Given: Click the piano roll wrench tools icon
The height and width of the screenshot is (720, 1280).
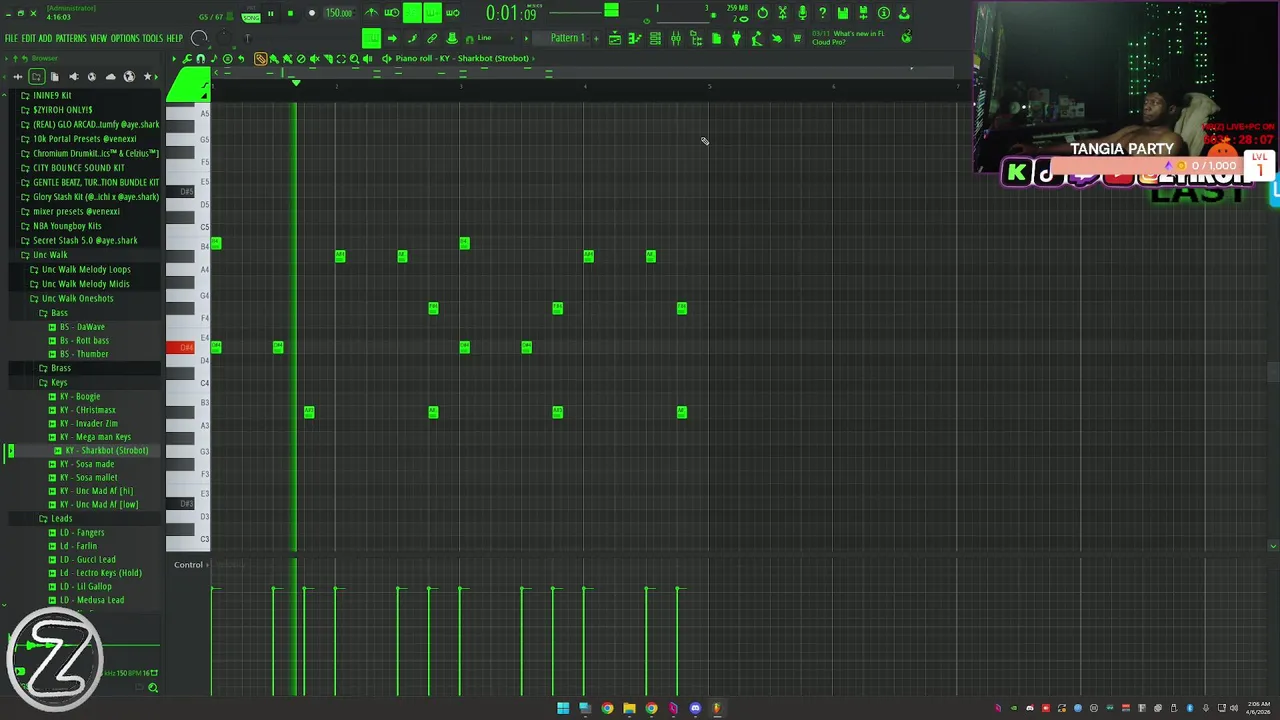Looking at the screenshot, I should 187,58.
